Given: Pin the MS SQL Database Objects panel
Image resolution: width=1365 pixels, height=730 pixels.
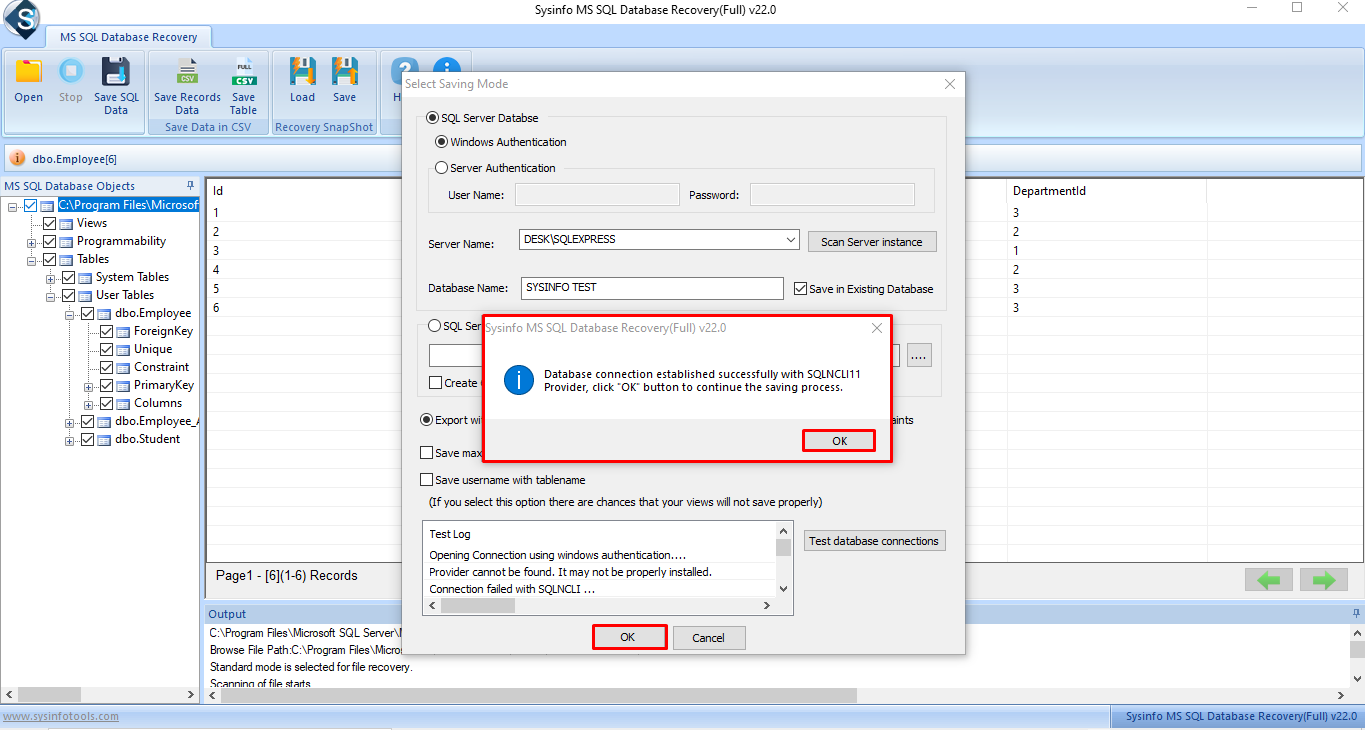Looking at the screenshot, I should tap(191, 186).
